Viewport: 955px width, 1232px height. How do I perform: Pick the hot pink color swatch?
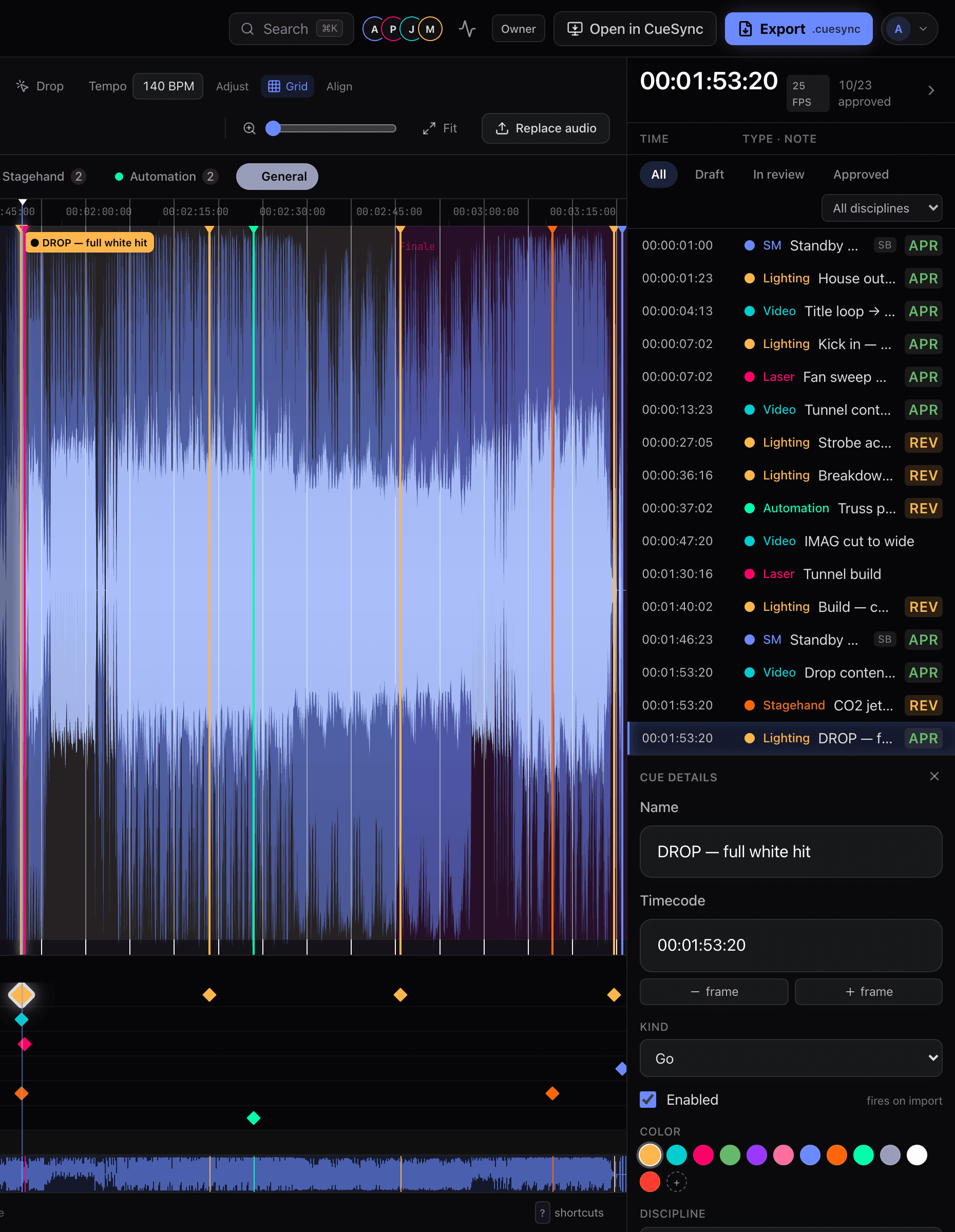[x=703, y=1154]
